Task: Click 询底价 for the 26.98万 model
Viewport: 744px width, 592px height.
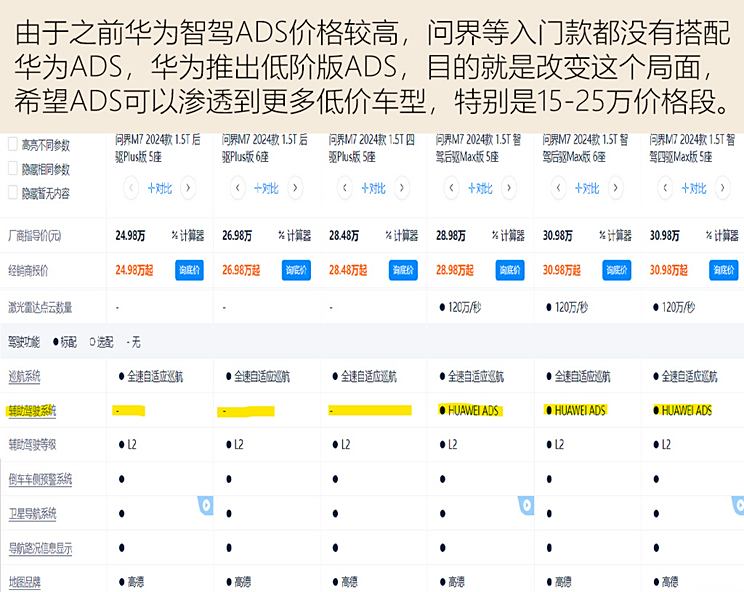Action: [296, 270]
